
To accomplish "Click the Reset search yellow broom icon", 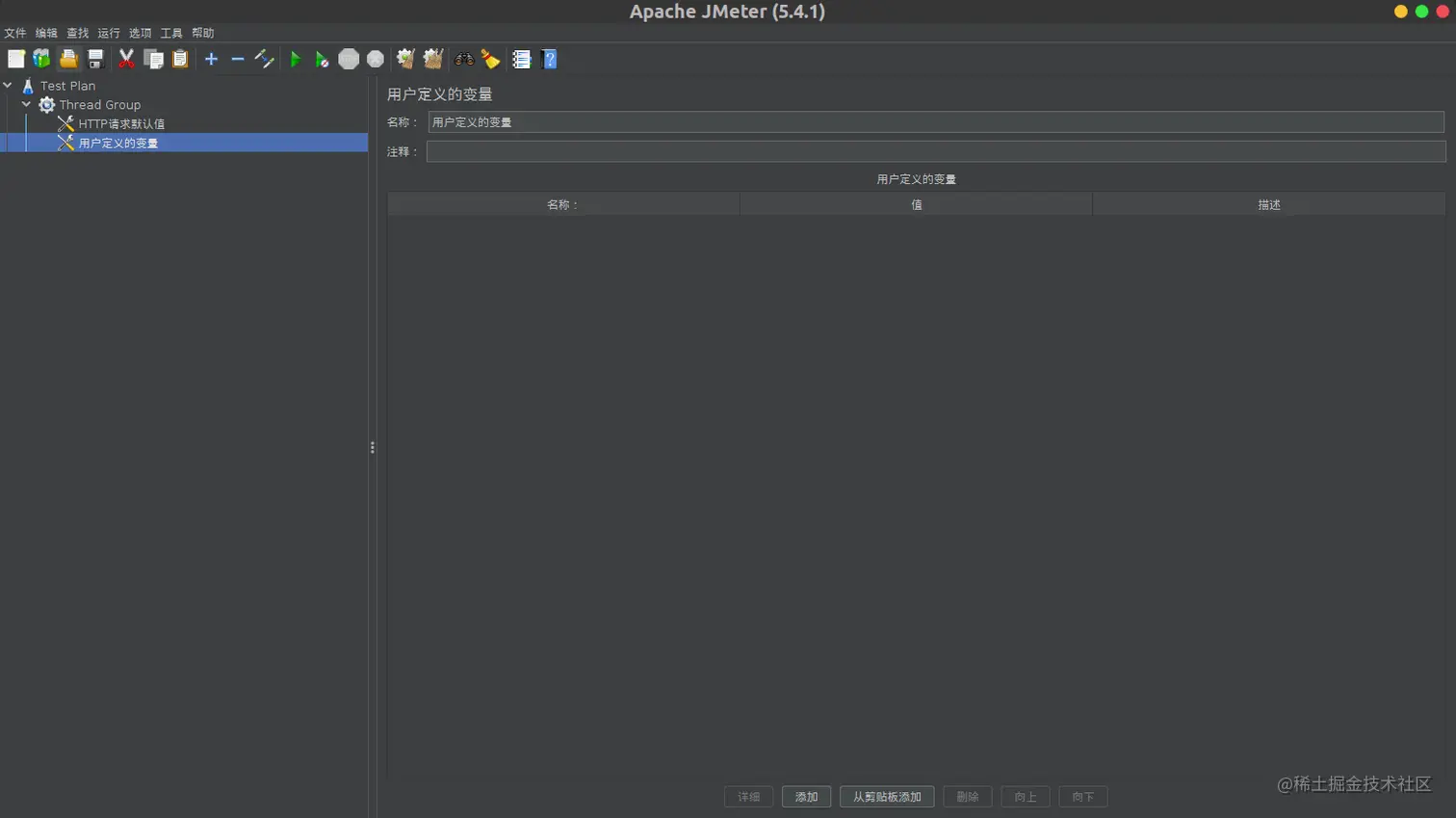I will (491, 60).
